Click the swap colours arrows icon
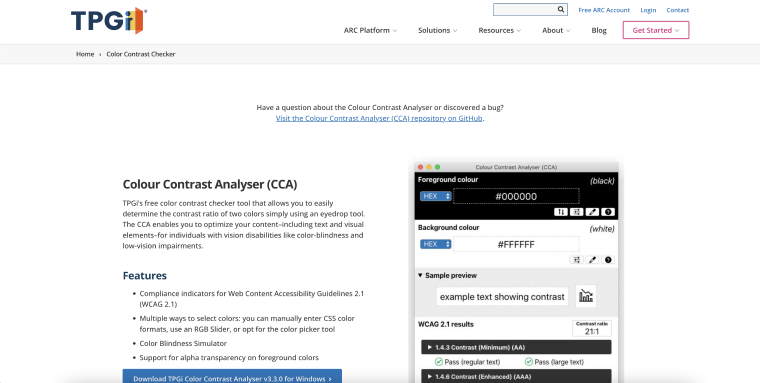The width and height of the screenshot is (760, 383). click(561, 212)
